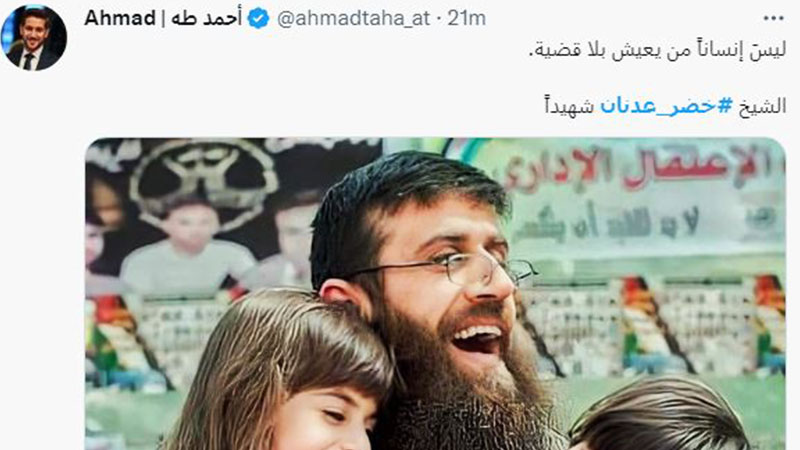Open the hashtag #خضر_عدنان
Image resolution: width=800 pixels, height=450 pixels.
click(666, 105)
